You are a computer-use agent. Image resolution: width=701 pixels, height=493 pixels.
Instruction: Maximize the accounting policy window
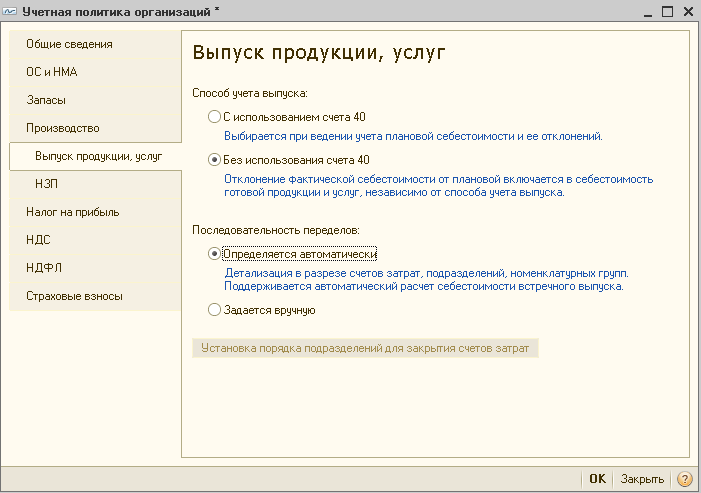tap(667, 12)
